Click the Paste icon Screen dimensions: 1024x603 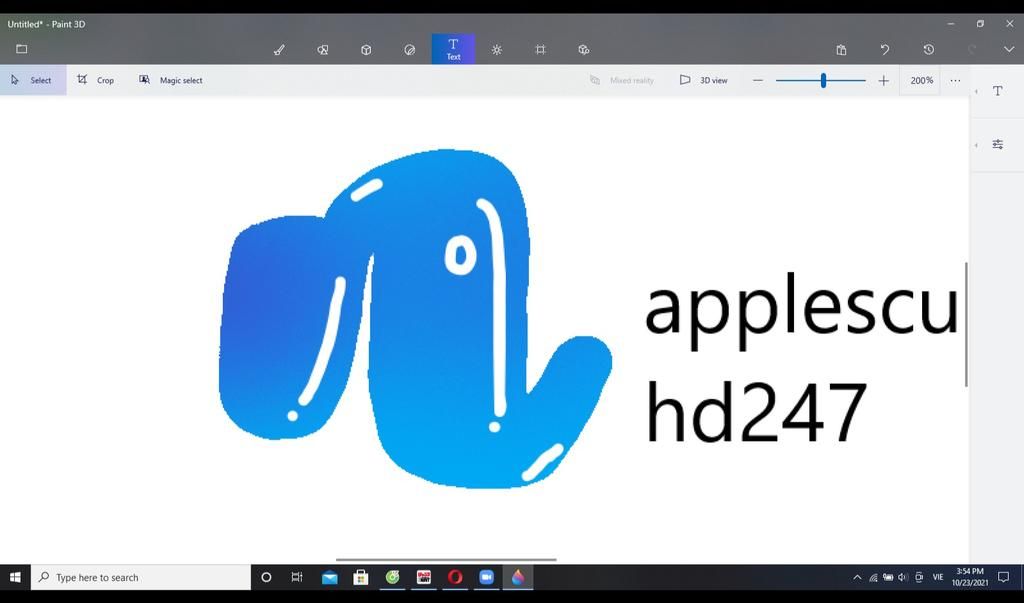(841, 49)
